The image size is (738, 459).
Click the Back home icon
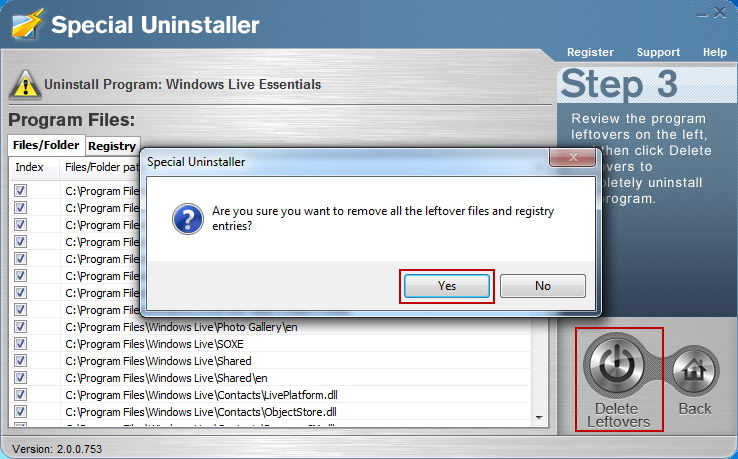(x=695, y=371)
